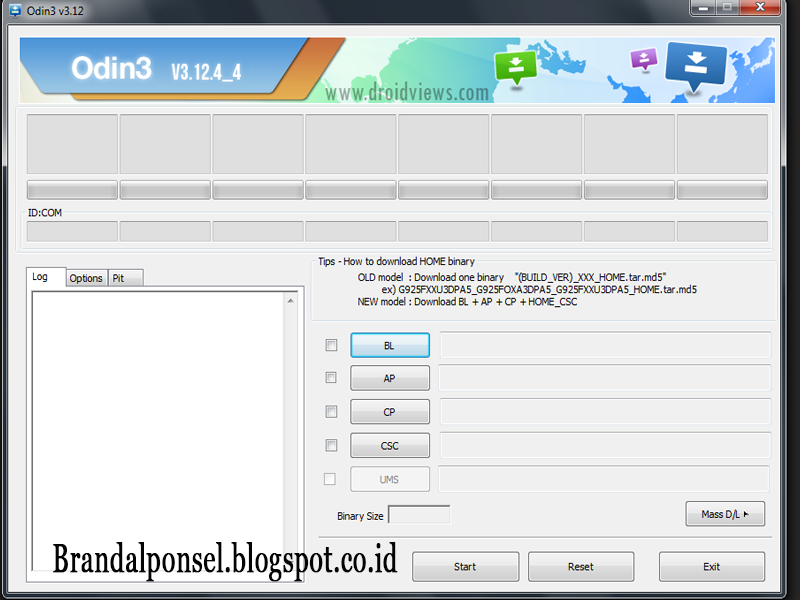
Task: Click the disabled UMS button
Action: point(390,479)
